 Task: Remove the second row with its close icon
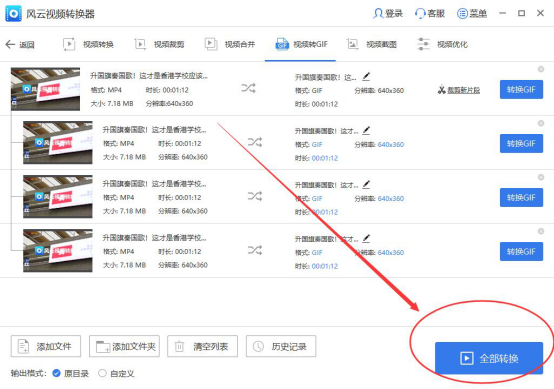coord(541,123)
